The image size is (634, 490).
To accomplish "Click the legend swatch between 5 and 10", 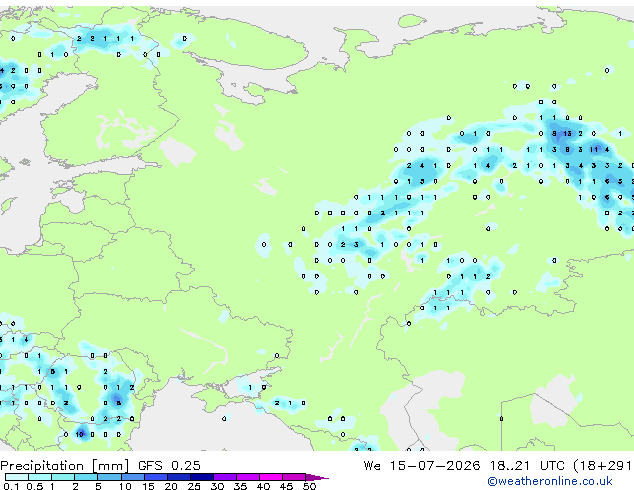I will [109, 477].
